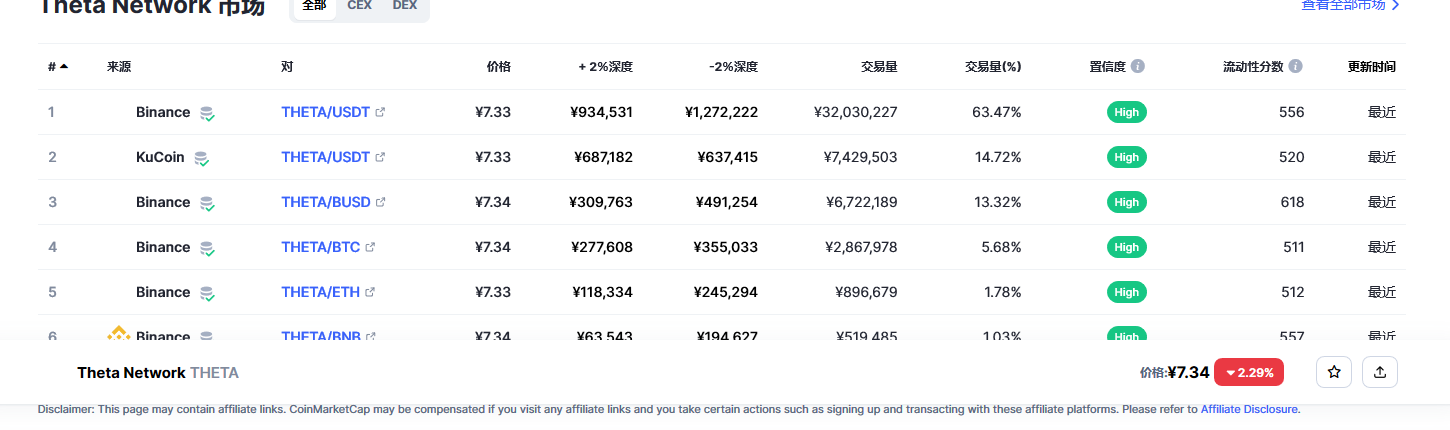Open the THETA/BNB trading pair link
Viewport: 1450px width, 430px height.
pos(321,336)
